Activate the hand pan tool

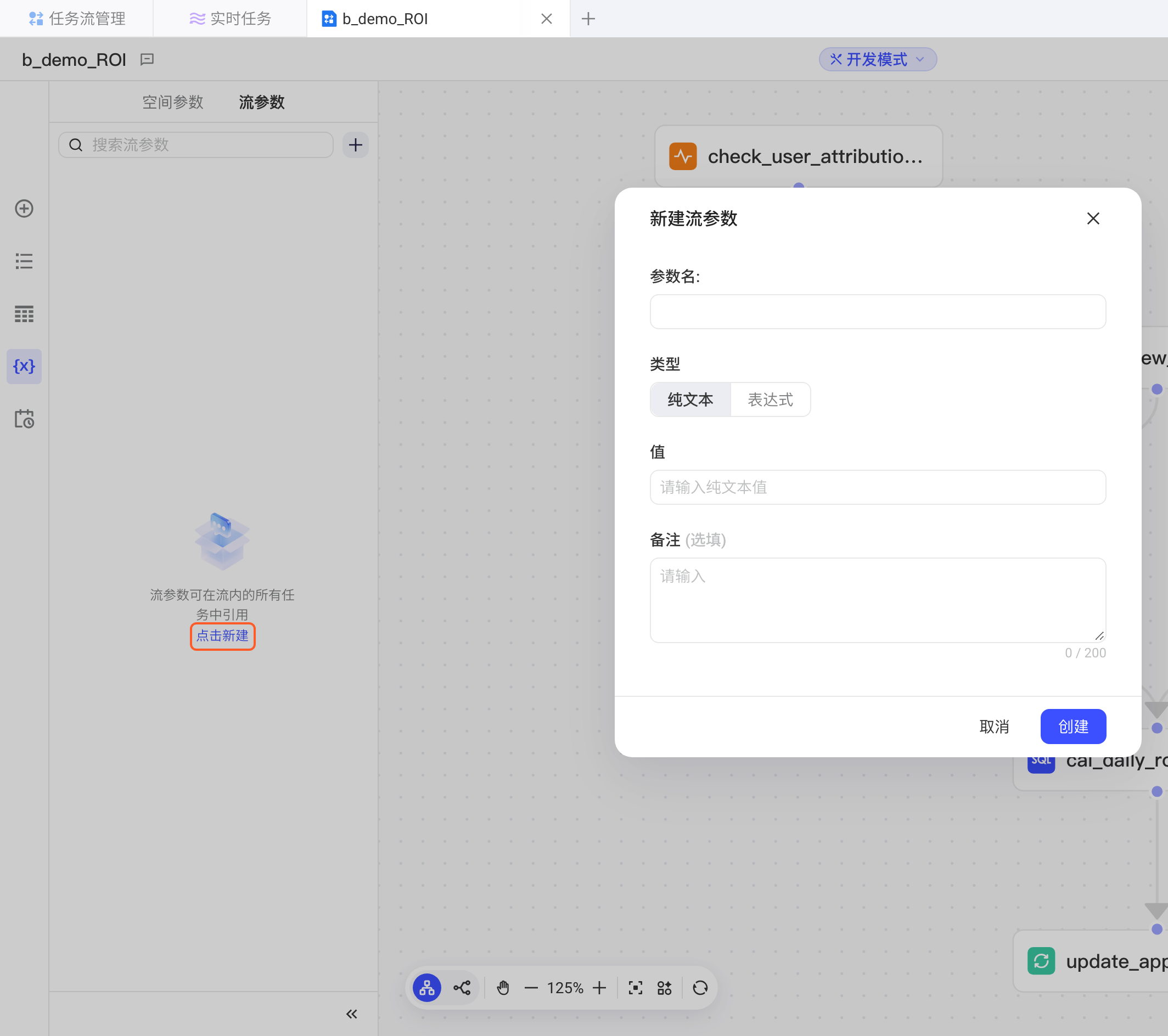pyautogui.click(x=503, y=987)
